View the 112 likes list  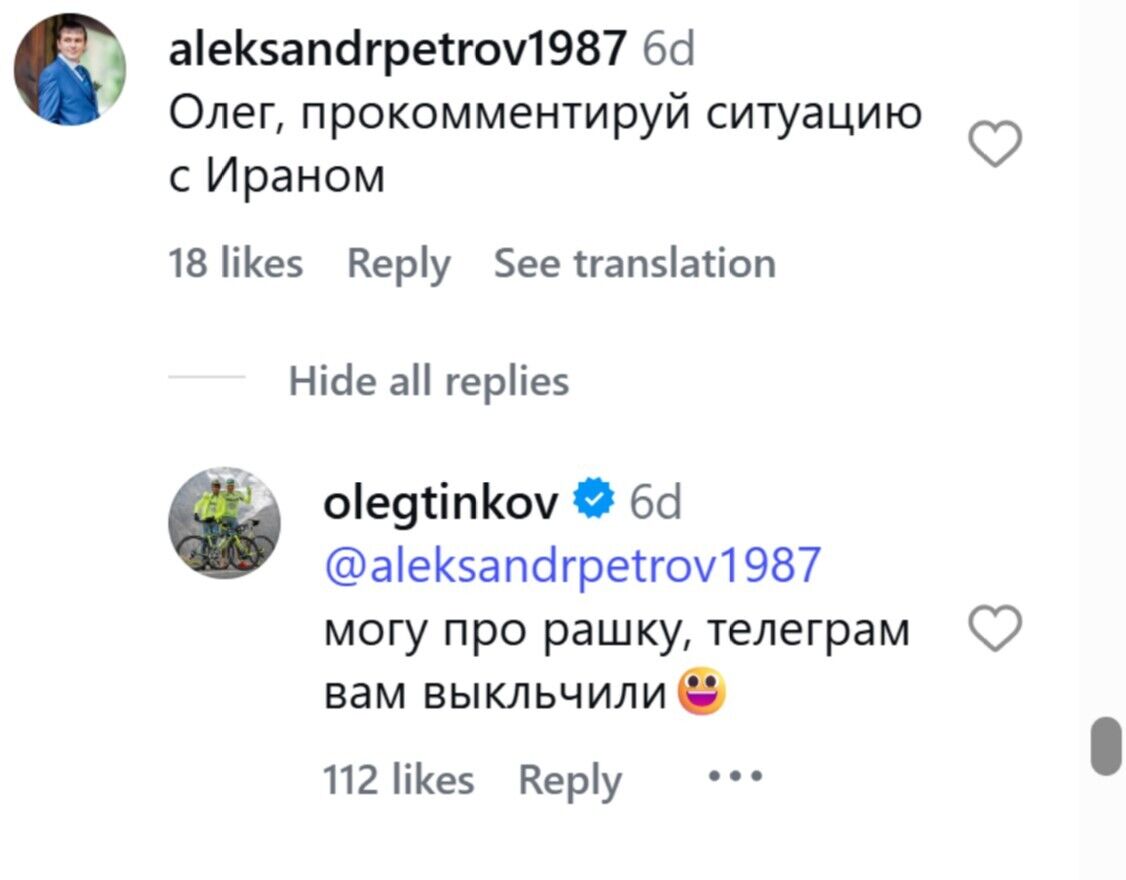(398, 780)
